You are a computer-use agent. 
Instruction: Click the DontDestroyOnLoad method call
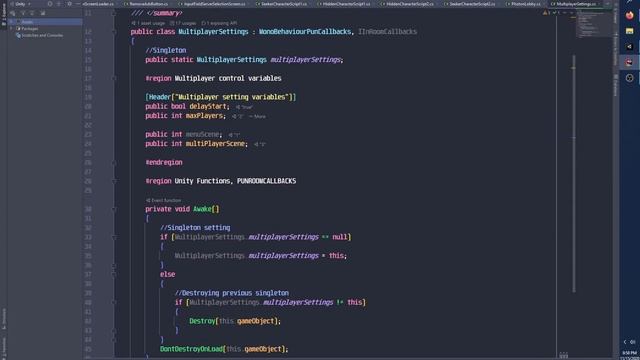click(x=191, y=349)
